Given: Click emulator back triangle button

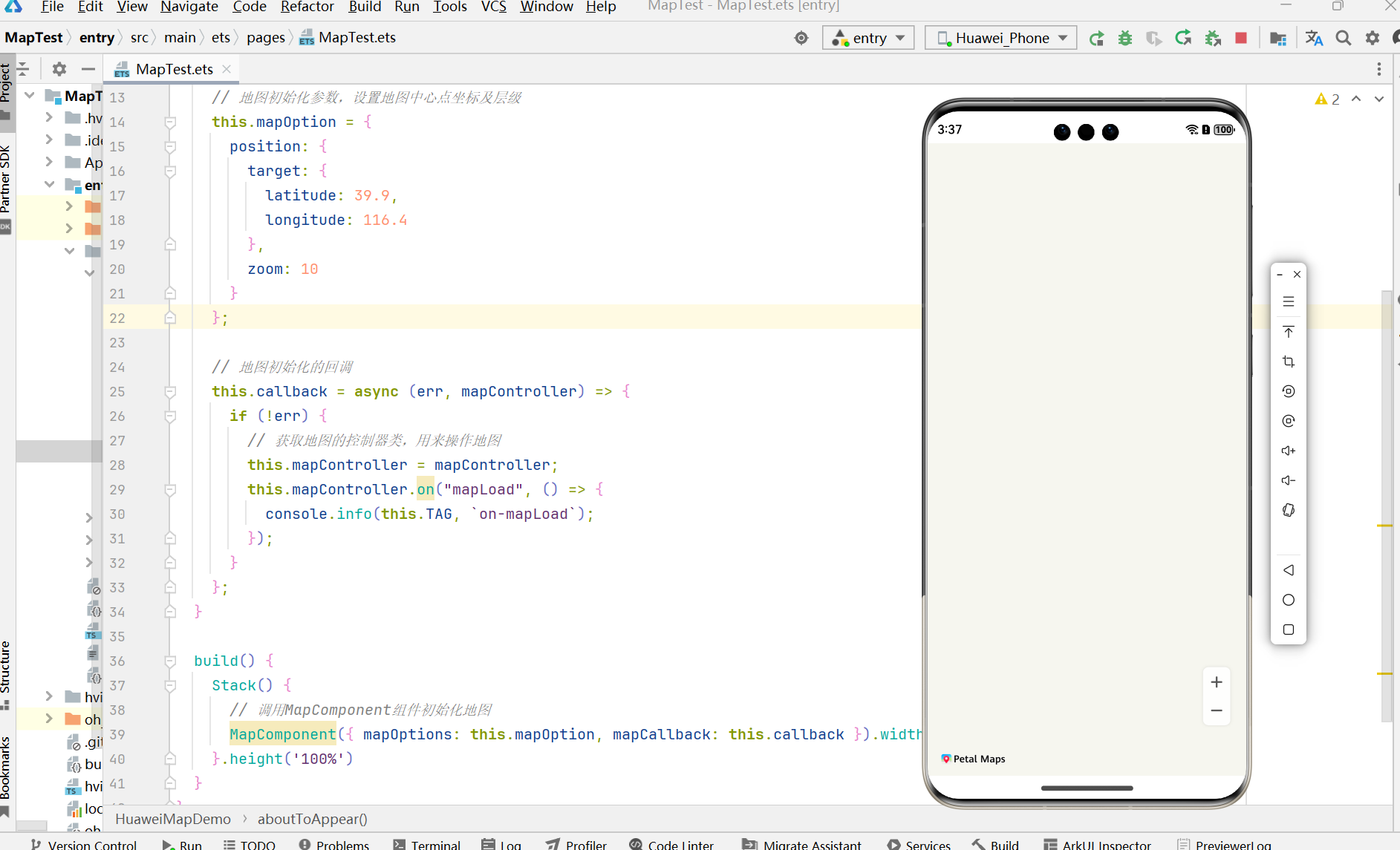Looking at the screenshot, I should (x=1289, y=570).
